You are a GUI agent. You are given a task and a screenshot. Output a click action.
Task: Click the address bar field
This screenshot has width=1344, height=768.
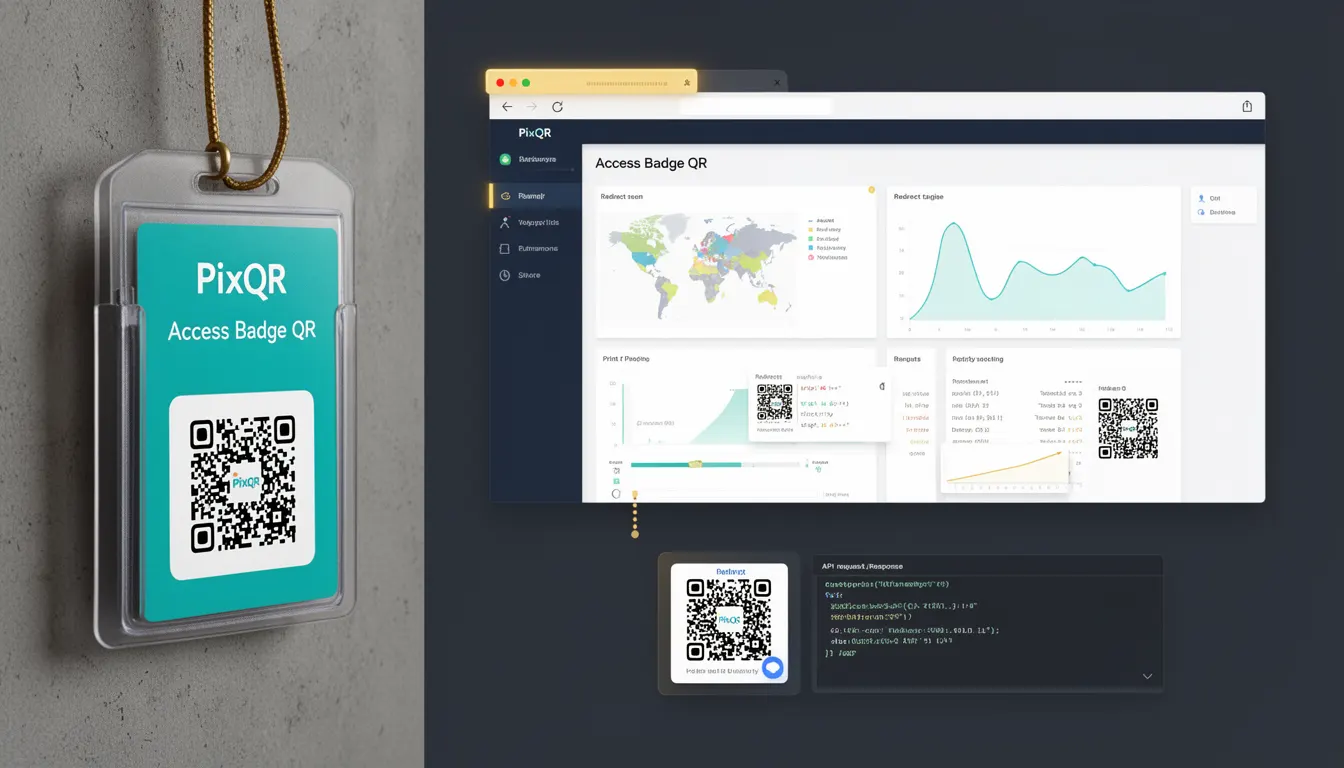(x=755, y=106)
